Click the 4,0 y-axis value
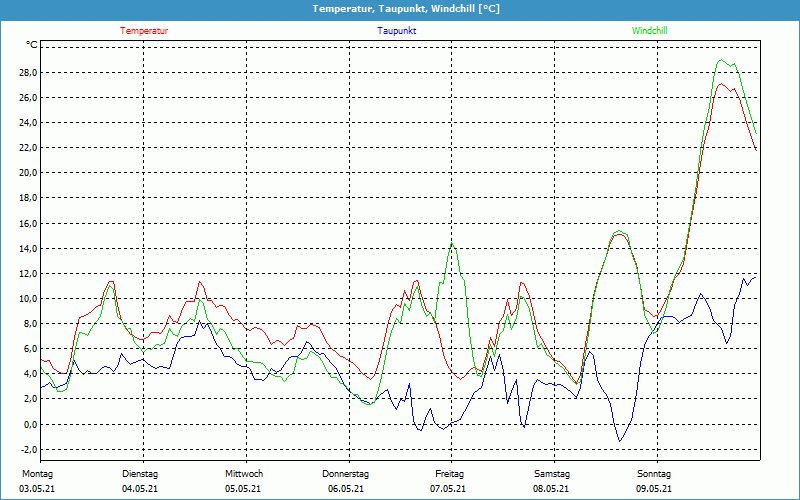 (30, 373)
